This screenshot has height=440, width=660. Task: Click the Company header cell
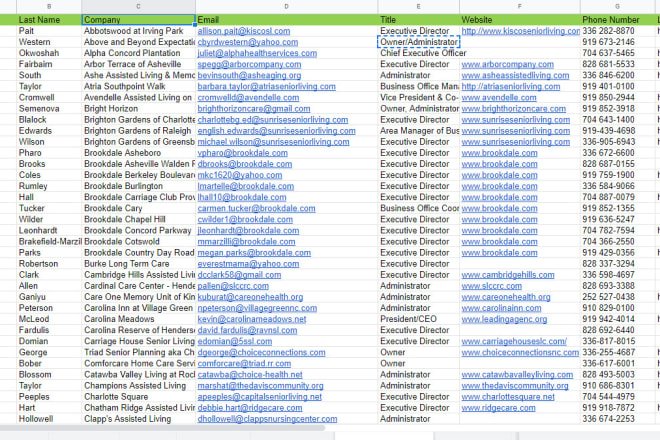pos(138,20)
